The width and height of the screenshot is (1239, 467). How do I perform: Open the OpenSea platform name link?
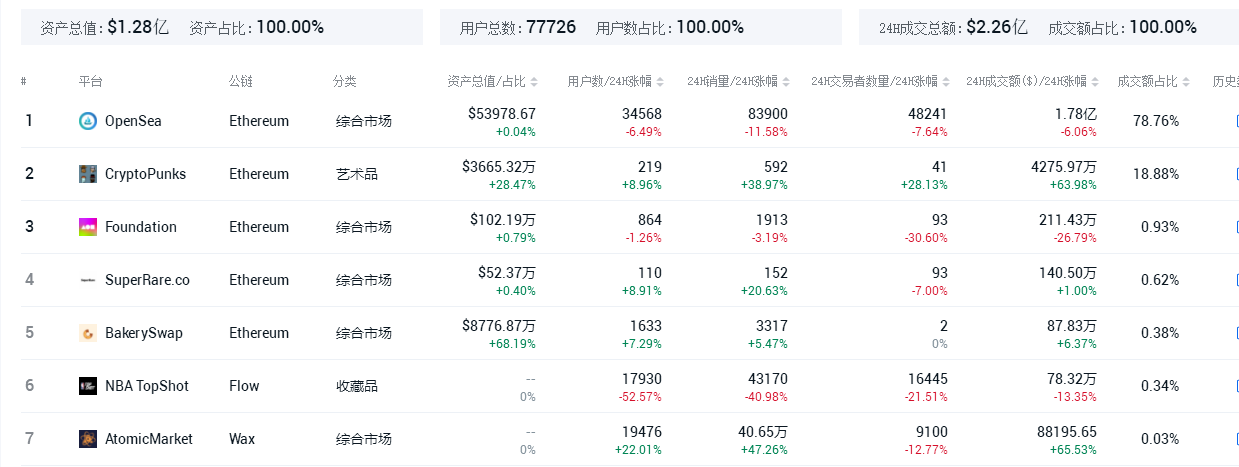[133, 121]
